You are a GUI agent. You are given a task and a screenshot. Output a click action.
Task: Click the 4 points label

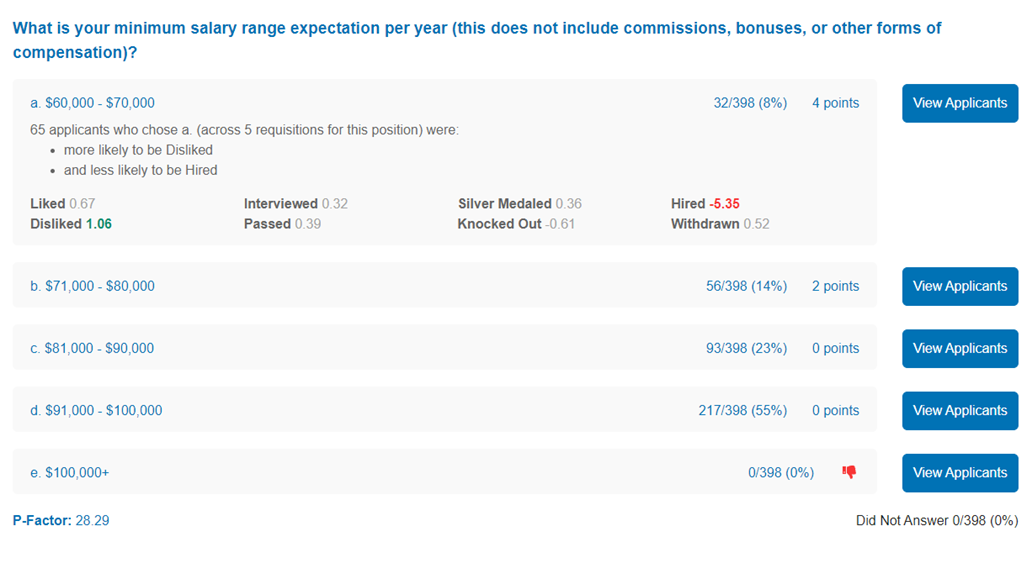pyautogui.click(x=835, y=103)
